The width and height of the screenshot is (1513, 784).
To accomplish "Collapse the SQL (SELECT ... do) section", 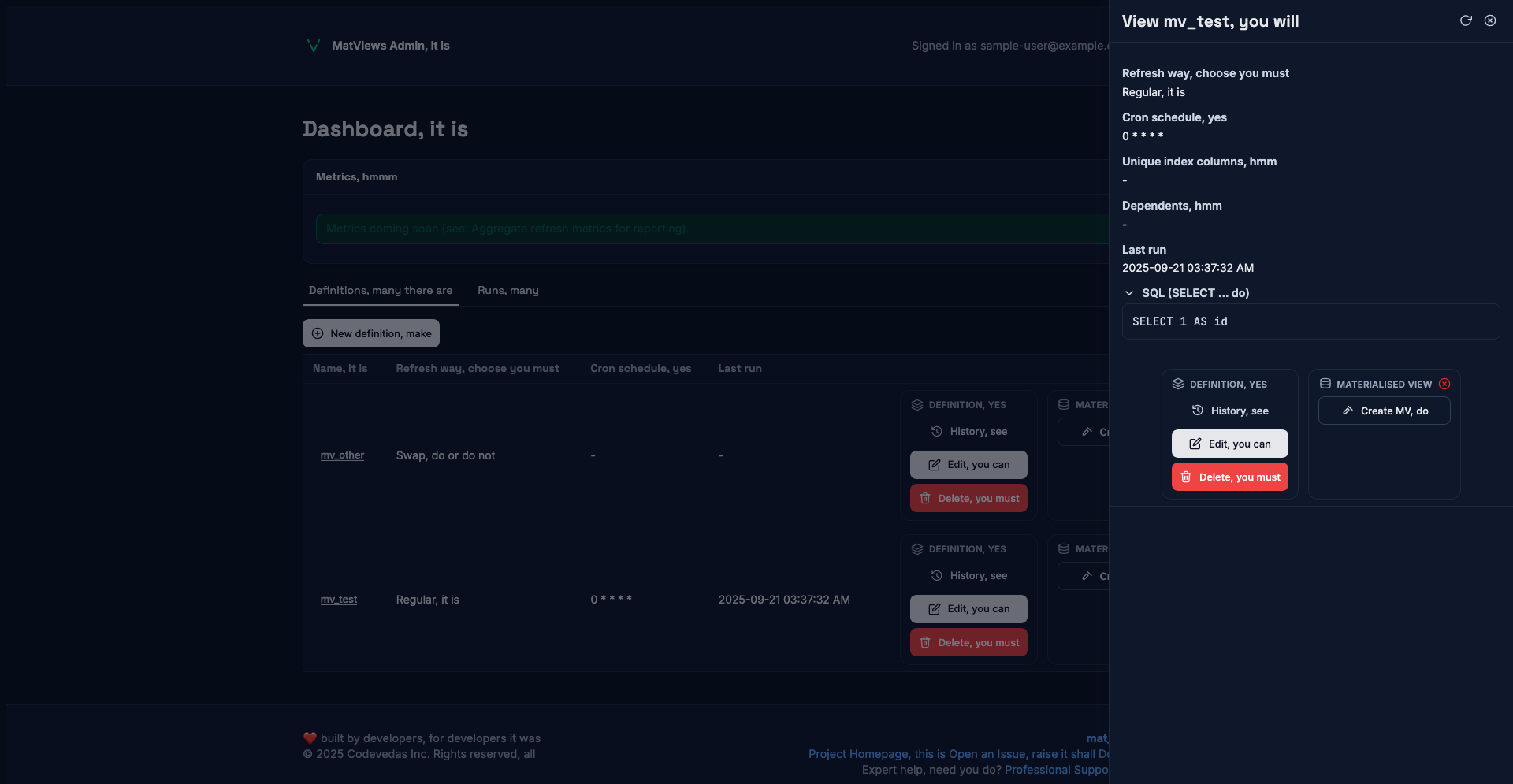I will click(1129, 293).
